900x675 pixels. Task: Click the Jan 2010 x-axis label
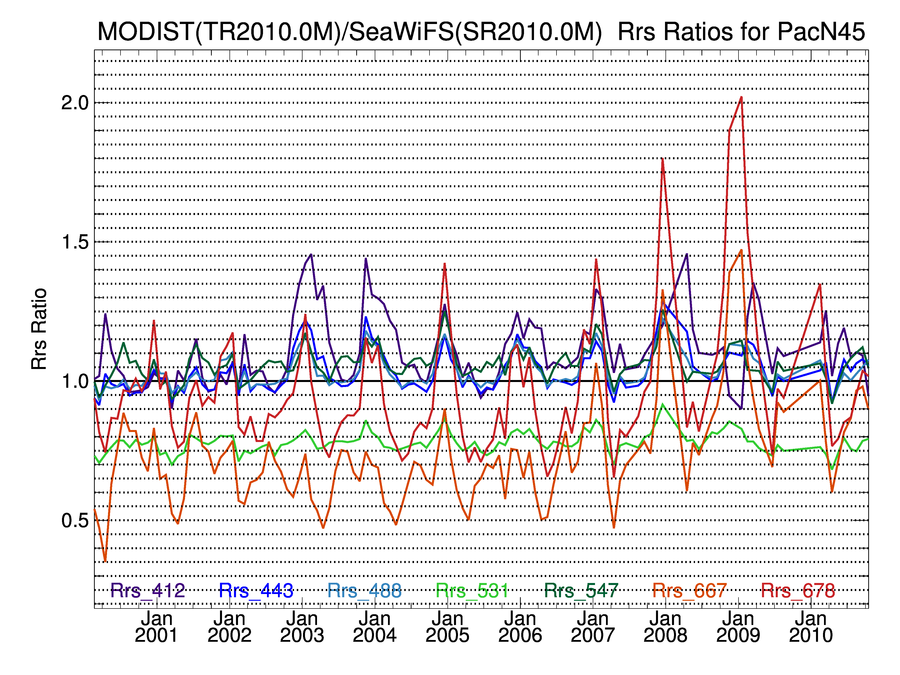point(810,627)
